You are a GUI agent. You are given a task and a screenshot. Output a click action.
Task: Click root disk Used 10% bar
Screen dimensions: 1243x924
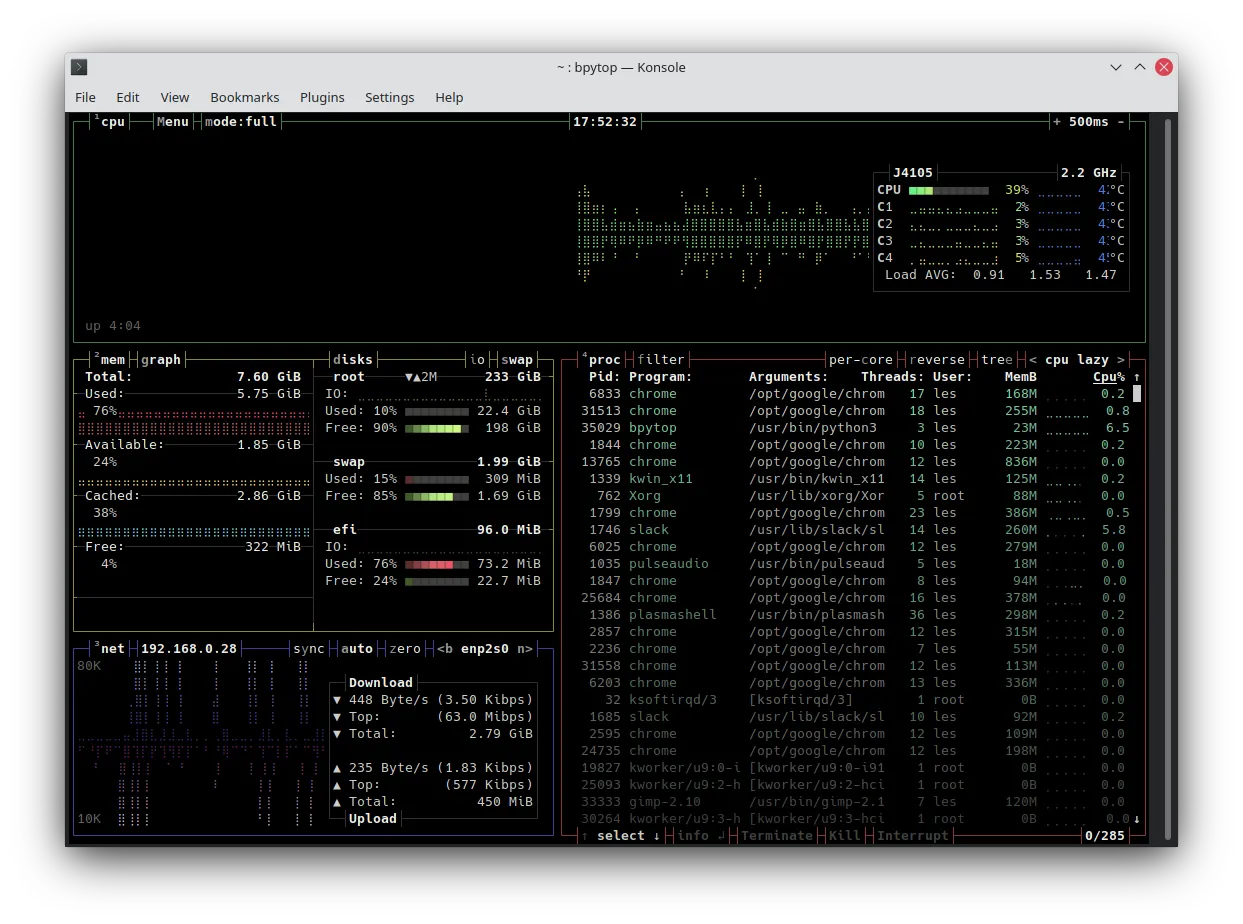(437, 411)
